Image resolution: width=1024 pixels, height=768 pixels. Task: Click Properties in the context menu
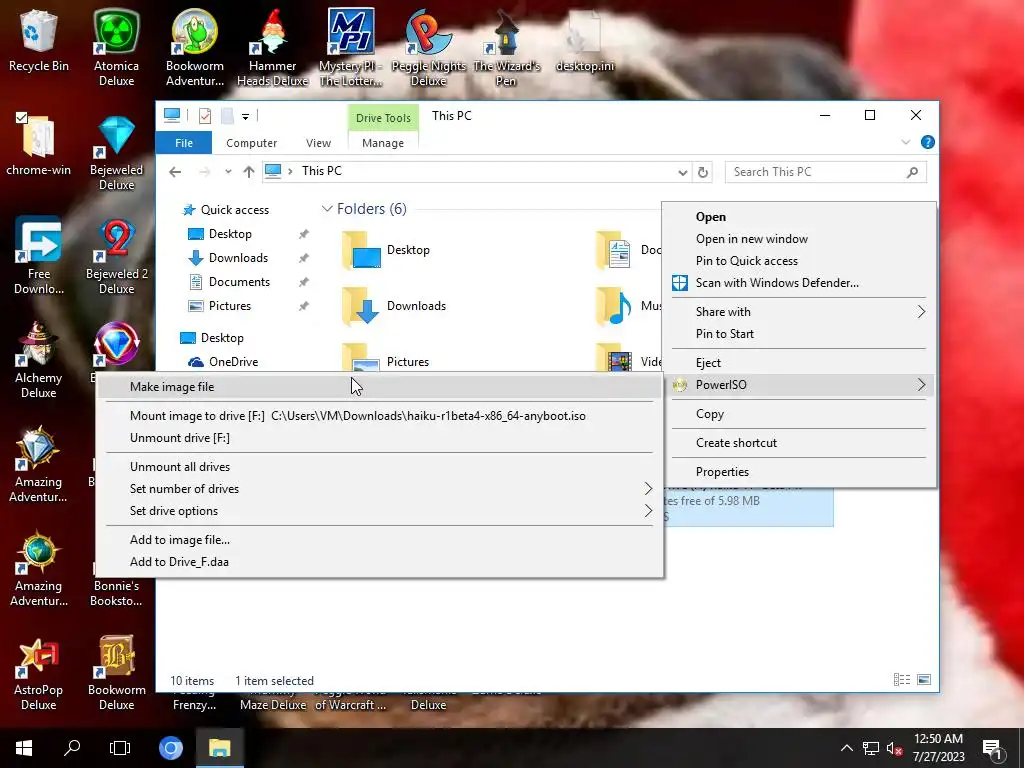(x=799, y=472)
